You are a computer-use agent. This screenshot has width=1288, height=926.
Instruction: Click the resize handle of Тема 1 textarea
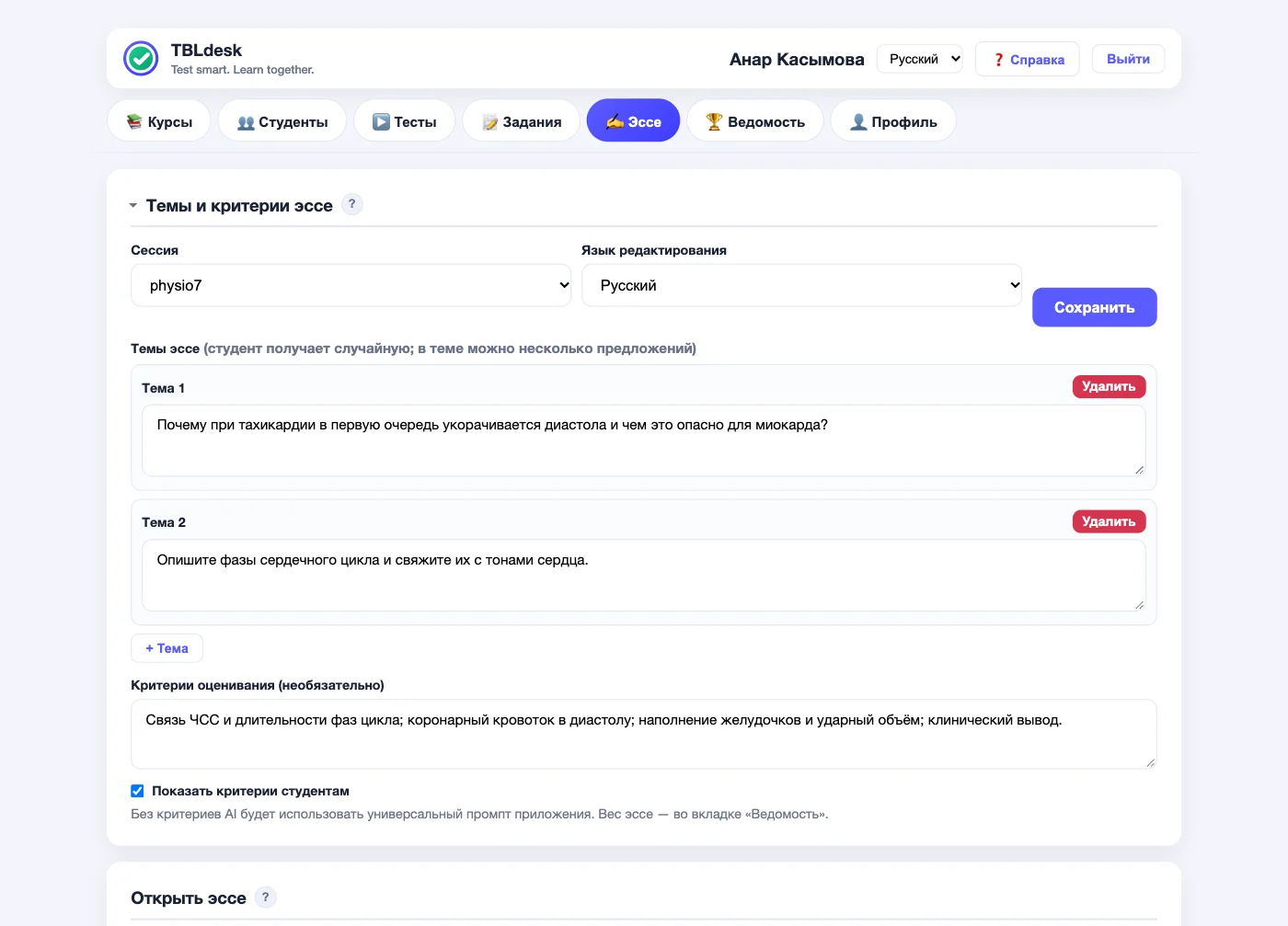pos(1139,470)
